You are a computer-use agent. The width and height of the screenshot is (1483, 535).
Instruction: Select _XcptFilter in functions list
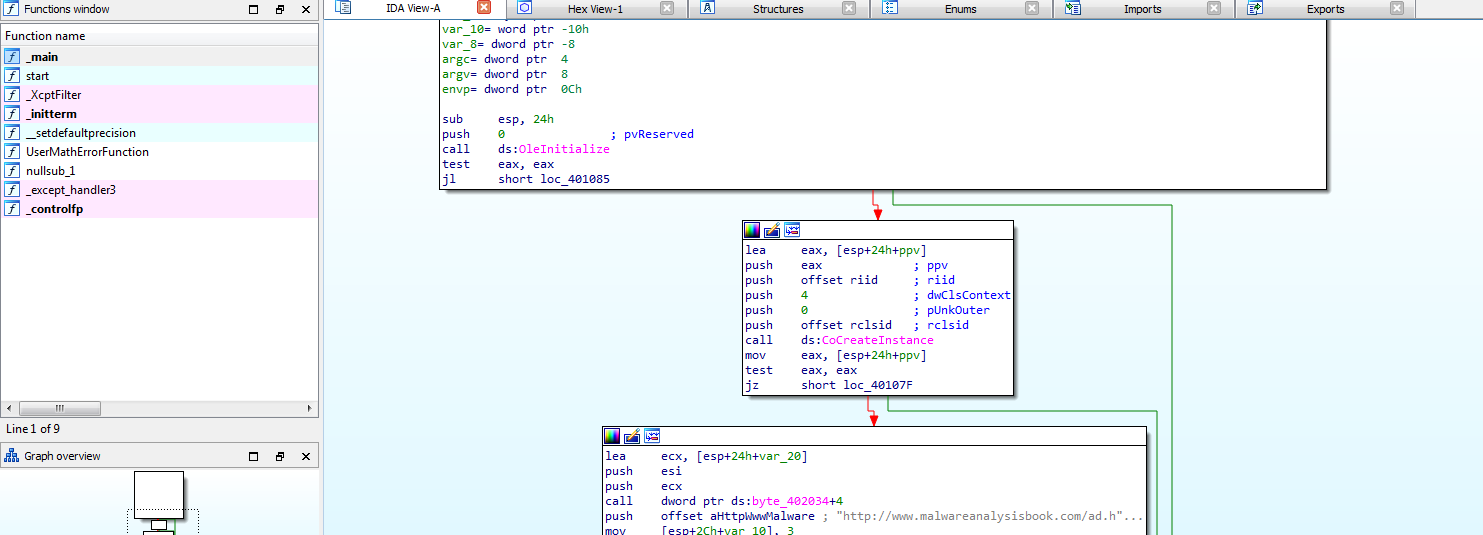coord(160,95)
